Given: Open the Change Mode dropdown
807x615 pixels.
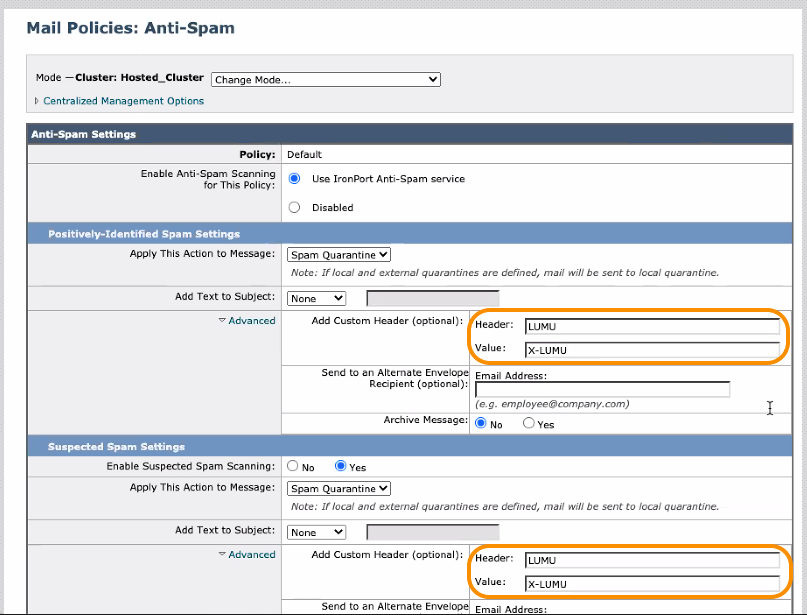Looking at the screenshot, I should click(x=325, y=79).
